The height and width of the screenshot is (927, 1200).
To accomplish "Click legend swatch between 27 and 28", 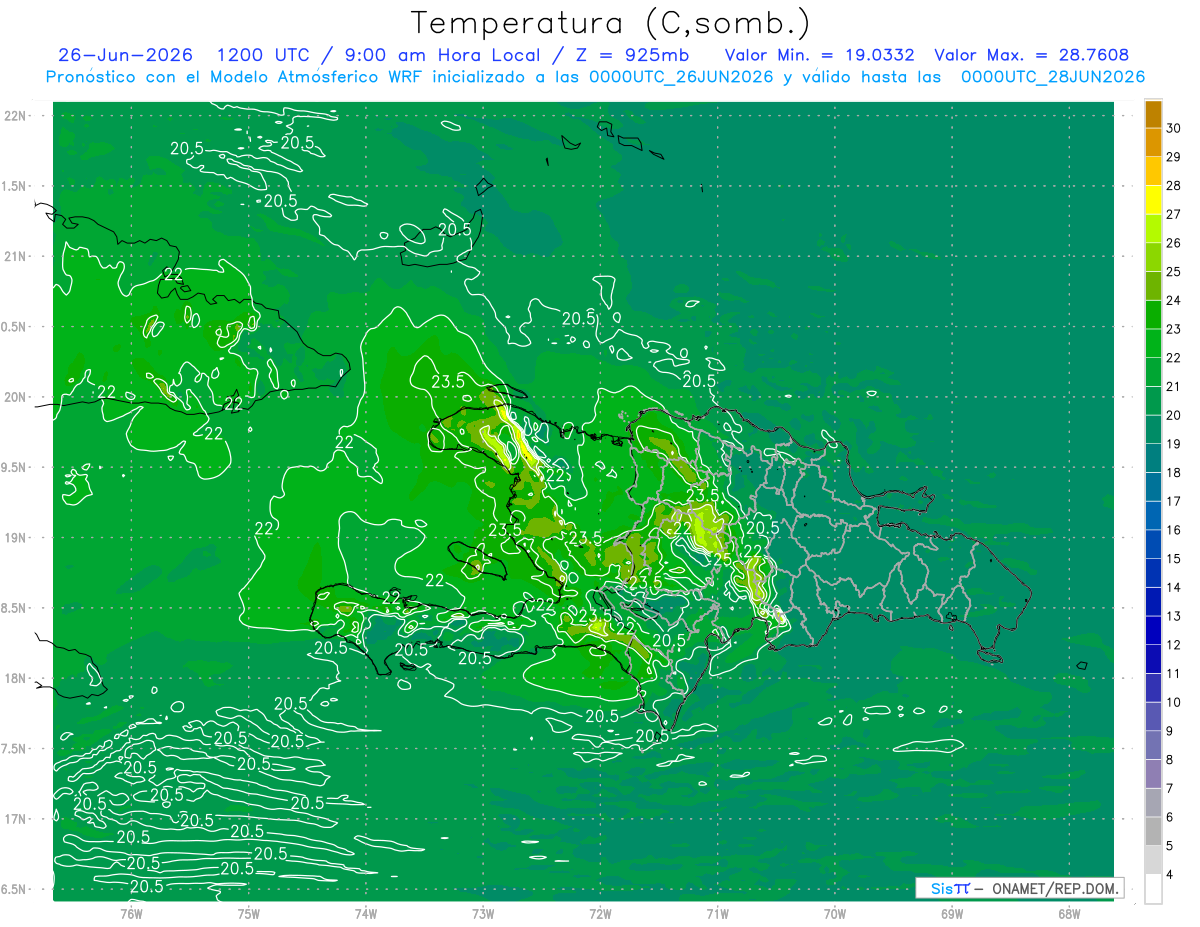I will point(1153,200).
